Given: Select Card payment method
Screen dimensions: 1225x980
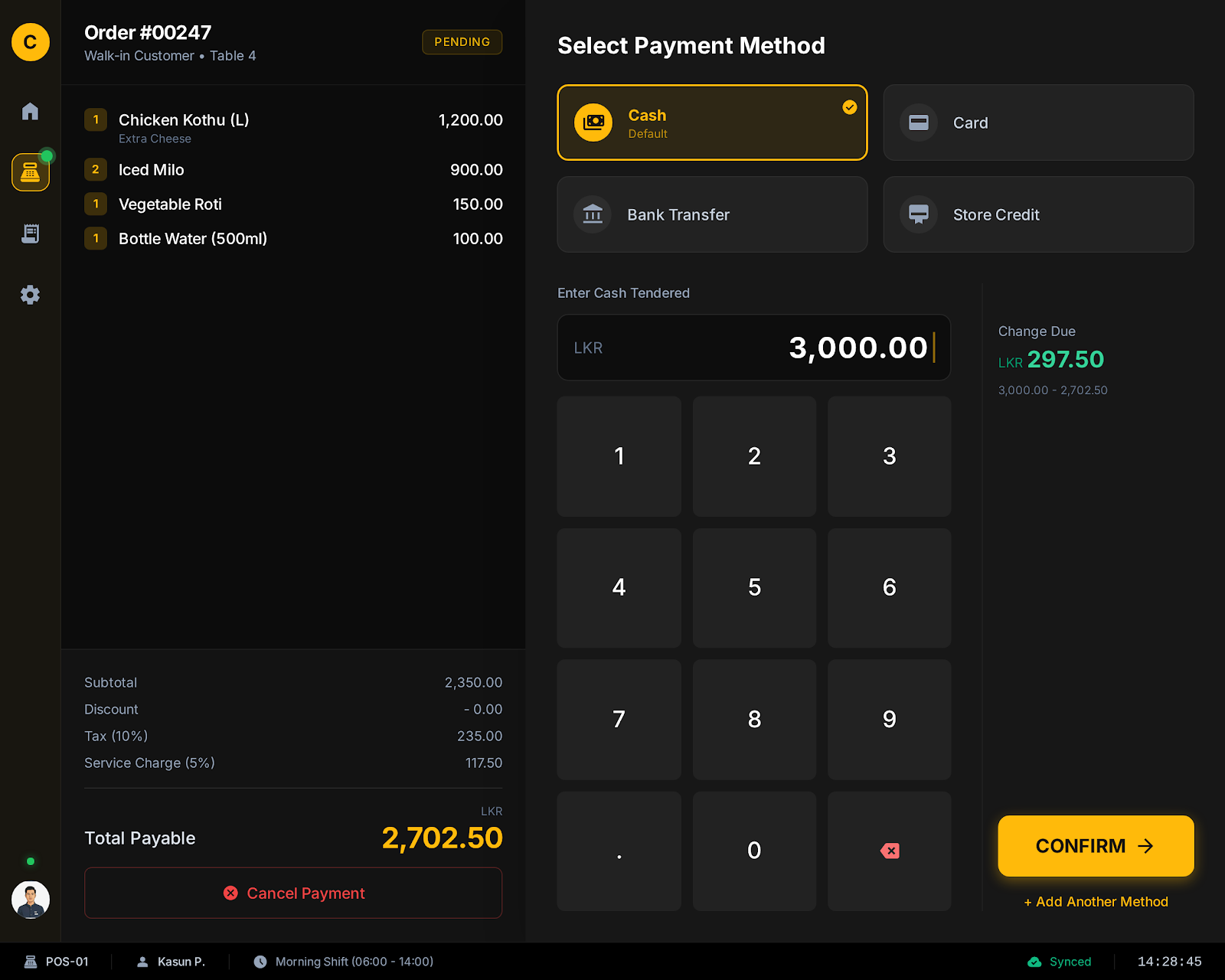Looking at the screenshot, I should pyautogui.click(x=1037, y=122).
